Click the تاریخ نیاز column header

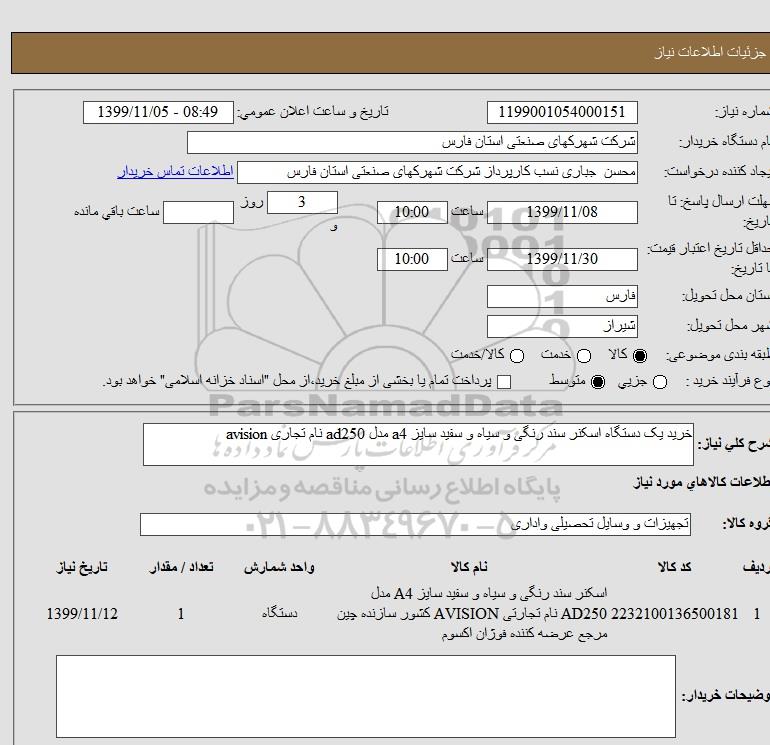[82, 567]
